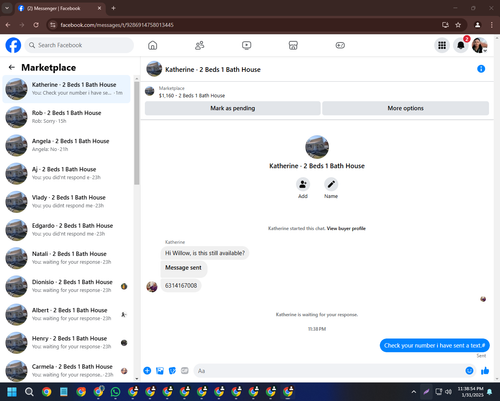
Task: Open conversation information icon
Action: 481,69
